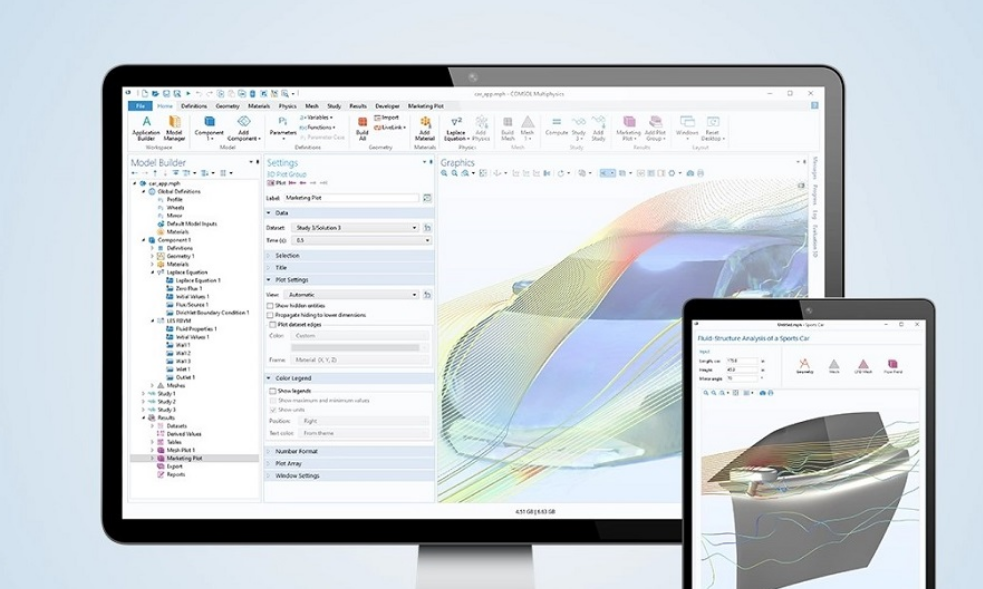Toggle Show legends checkbox
This screenshot has height=589, width=983.
point(273,391)
